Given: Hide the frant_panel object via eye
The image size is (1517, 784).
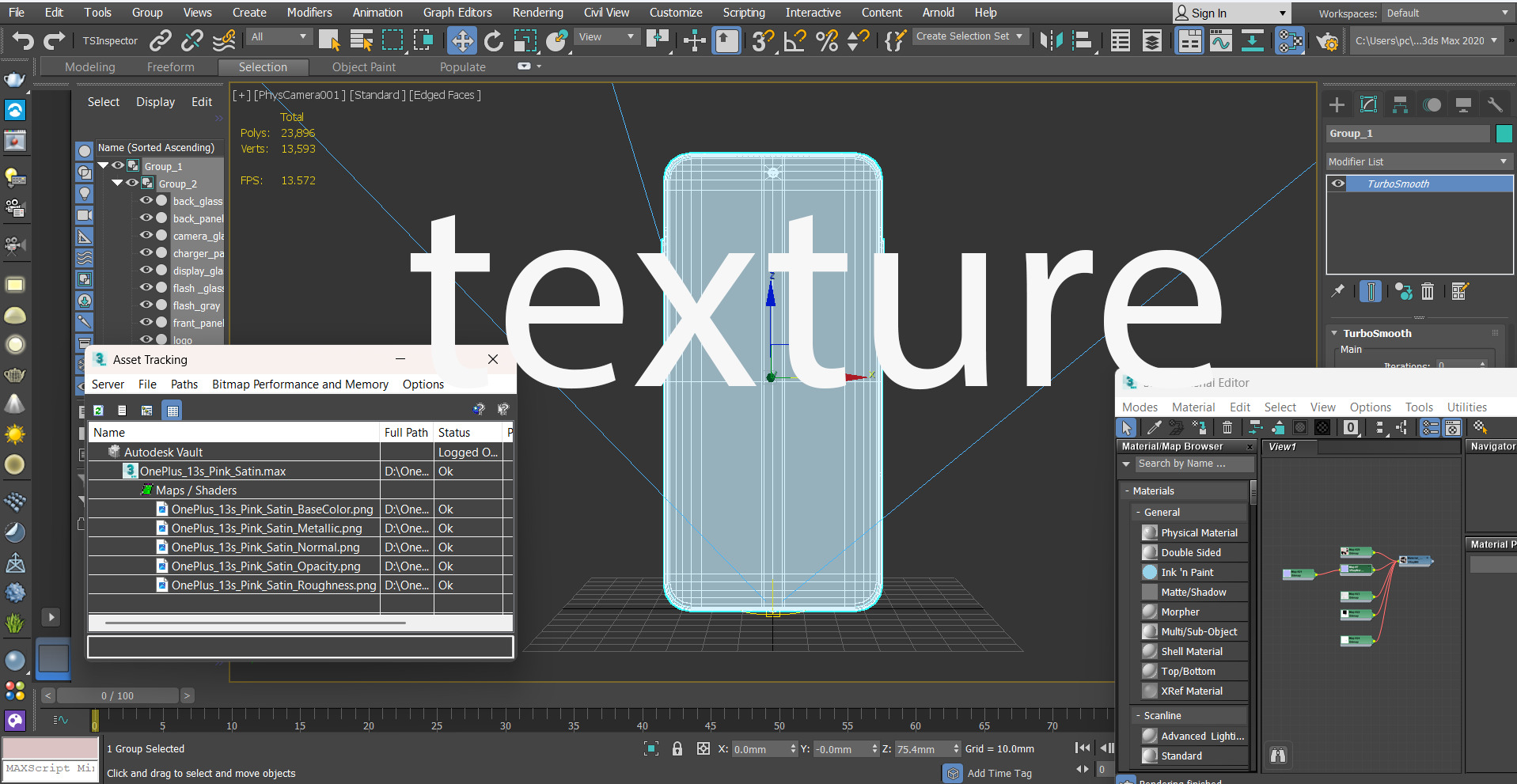Looking at the screenshot, I should click(x=146, y=322).
